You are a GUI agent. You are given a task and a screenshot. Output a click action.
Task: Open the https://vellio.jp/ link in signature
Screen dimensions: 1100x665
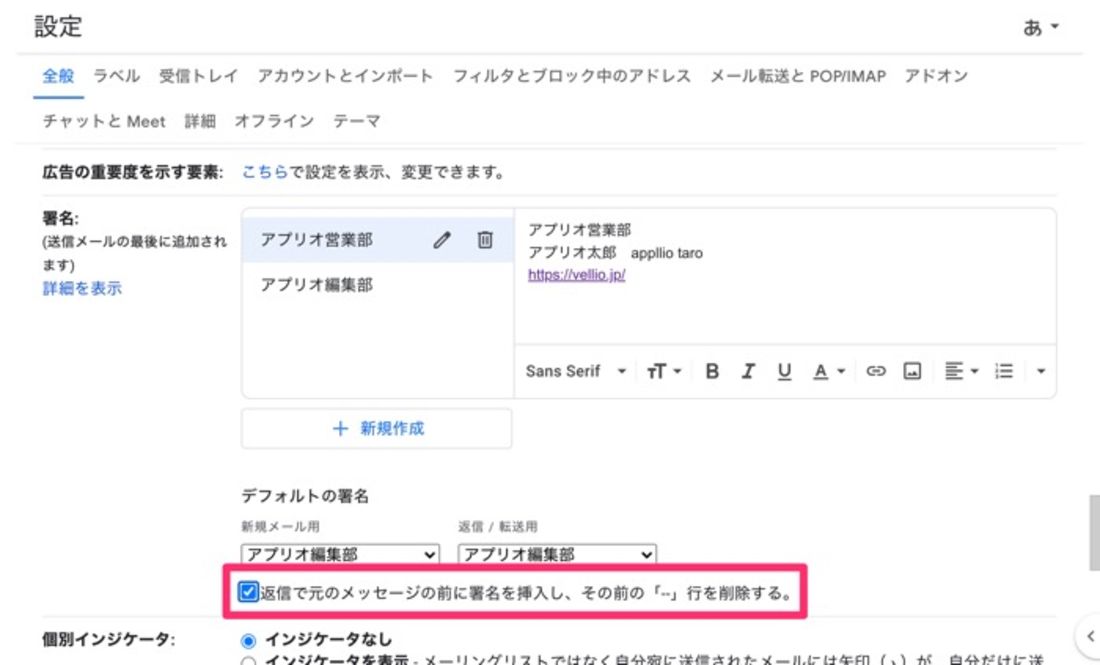[x=577, y=275]
